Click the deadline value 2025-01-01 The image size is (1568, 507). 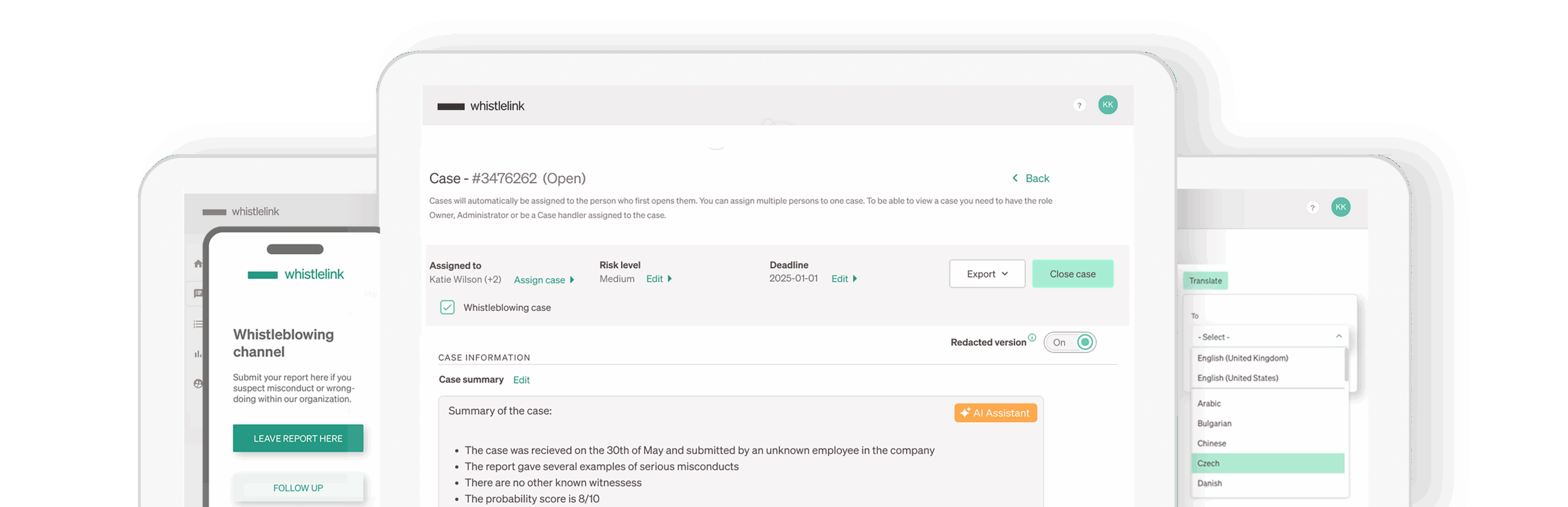(x=793, y=278)
